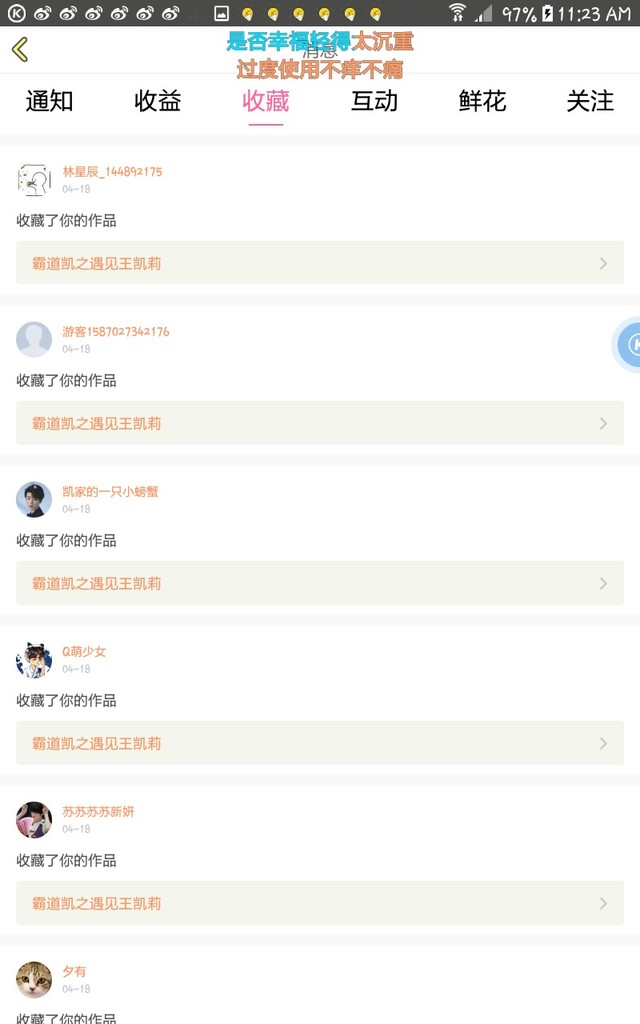640x1024 pixels.
Task: Open chevron on 凯家的一只小螃蟹's work row
Action: click(603, 583)
